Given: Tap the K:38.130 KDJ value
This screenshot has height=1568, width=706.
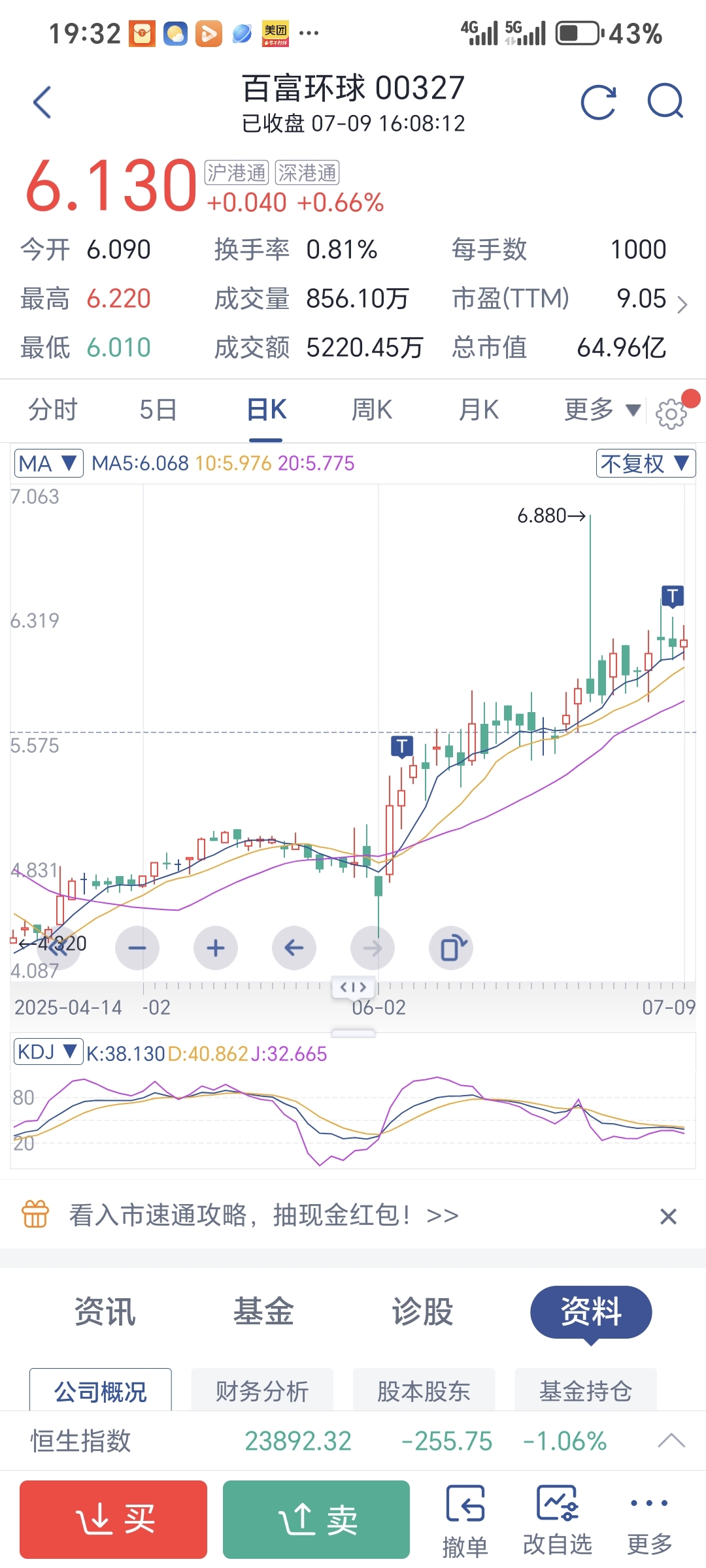Looking at the screenshot, I should [x=126, y=1054].
